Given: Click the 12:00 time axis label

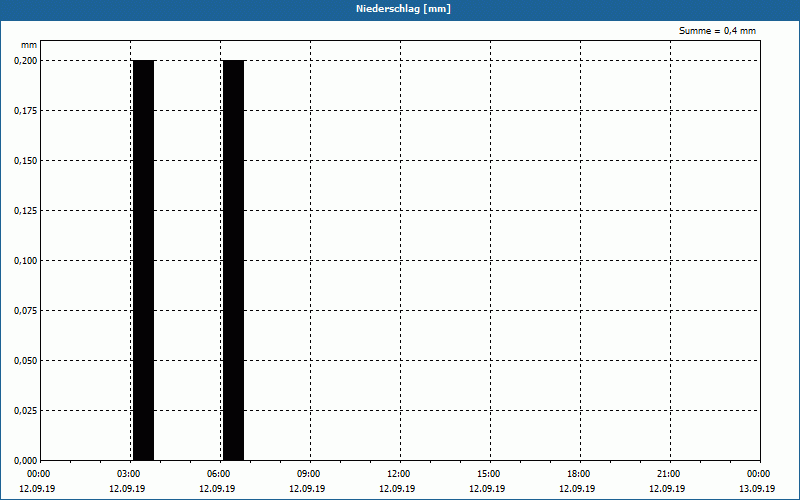Looking at the screenshot, I should pos(398,474).
